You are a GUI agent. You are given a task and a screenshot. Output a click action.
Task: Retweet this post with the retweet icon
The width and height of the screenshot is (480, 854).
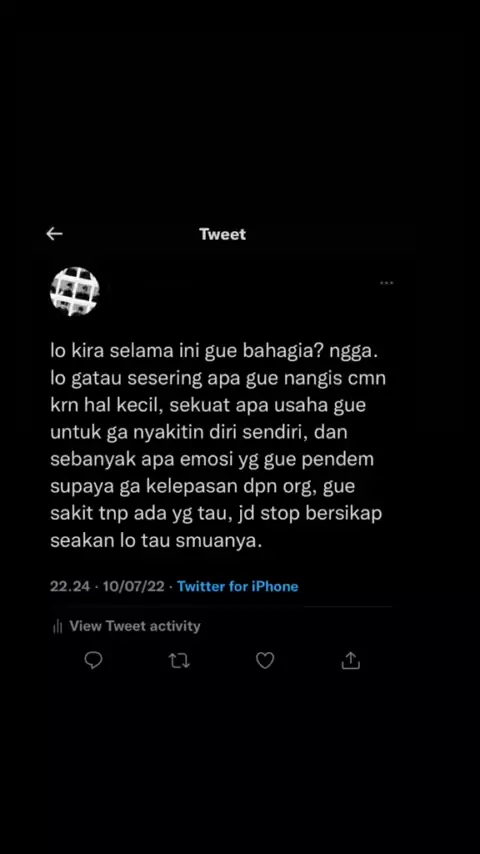tap(179, 661)
